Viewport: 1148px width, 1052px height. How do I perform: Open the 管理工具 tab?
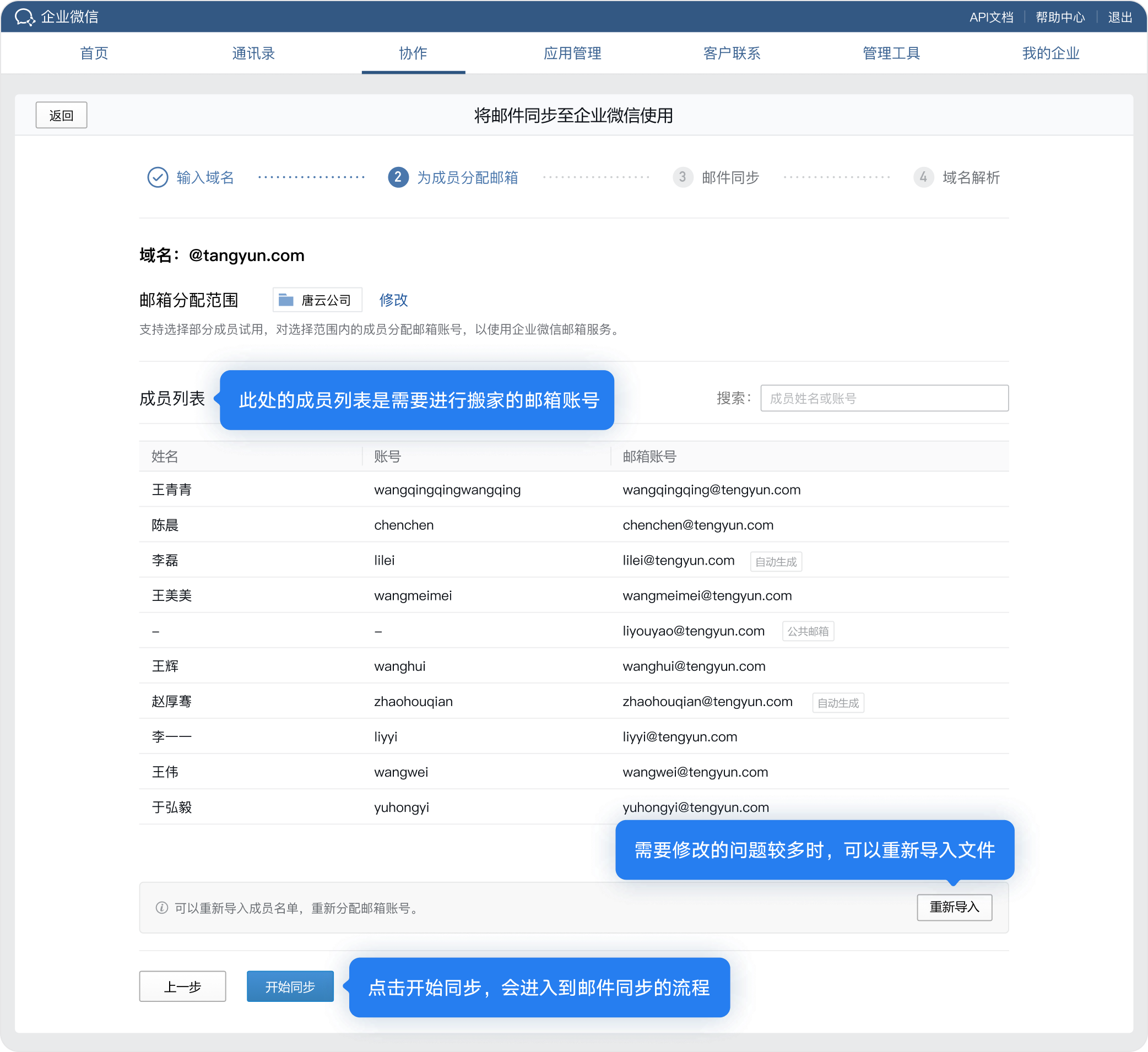click(x=891, y=53)
